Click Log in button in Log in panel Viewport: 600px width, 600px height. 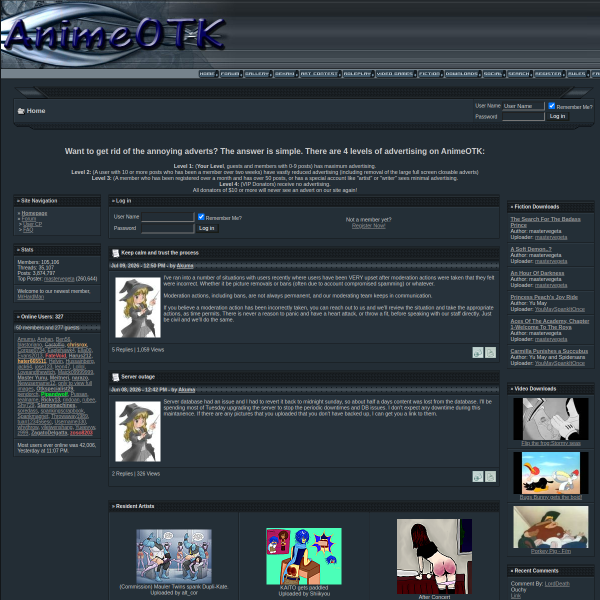pyautogui.click(x=207, y=228)
